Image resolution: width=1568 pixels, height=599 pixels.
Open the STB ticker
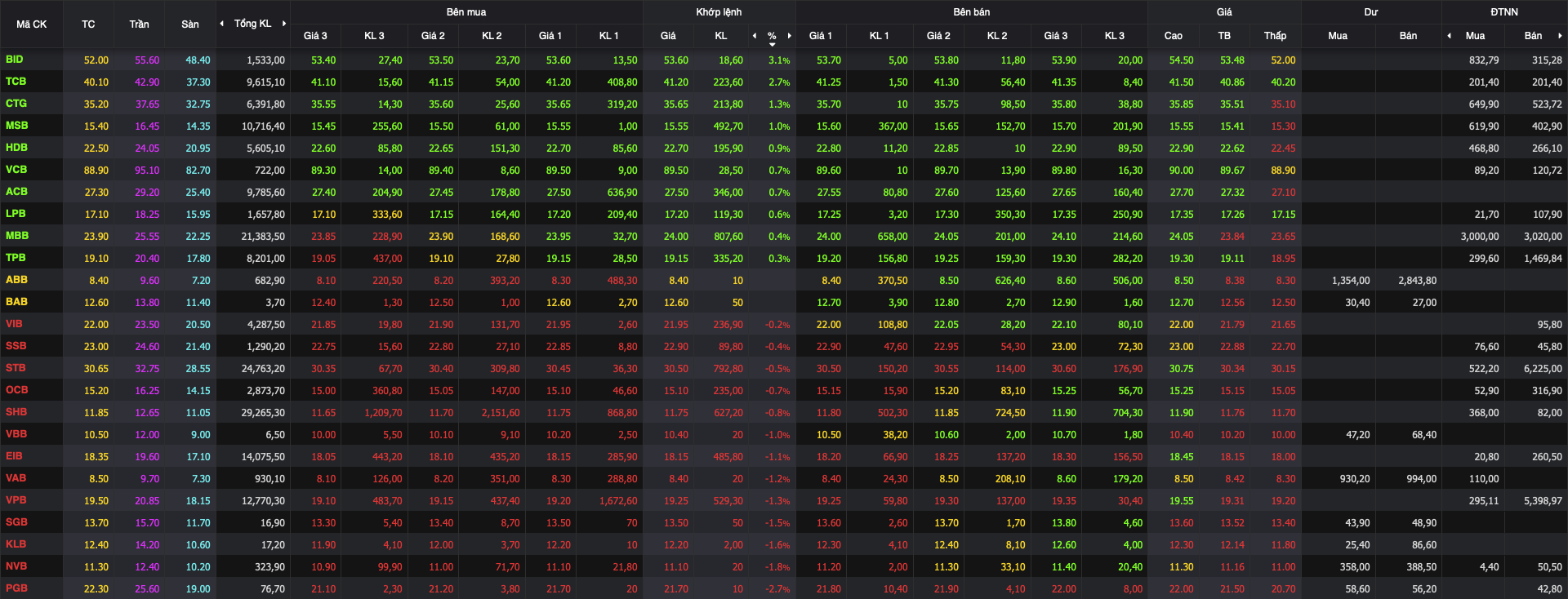tap(16, 368)
